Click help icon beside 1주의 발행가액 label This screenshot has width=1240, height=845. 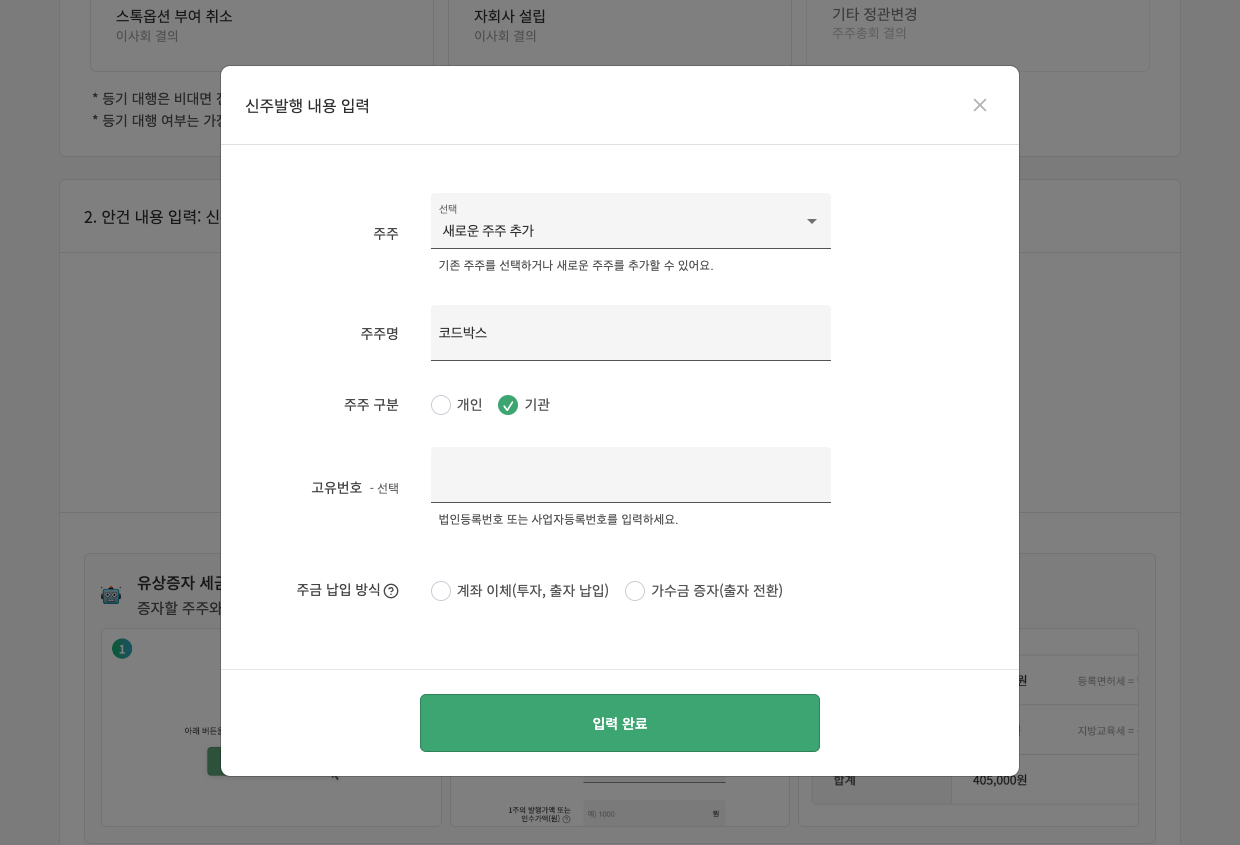tap(566, 819)
